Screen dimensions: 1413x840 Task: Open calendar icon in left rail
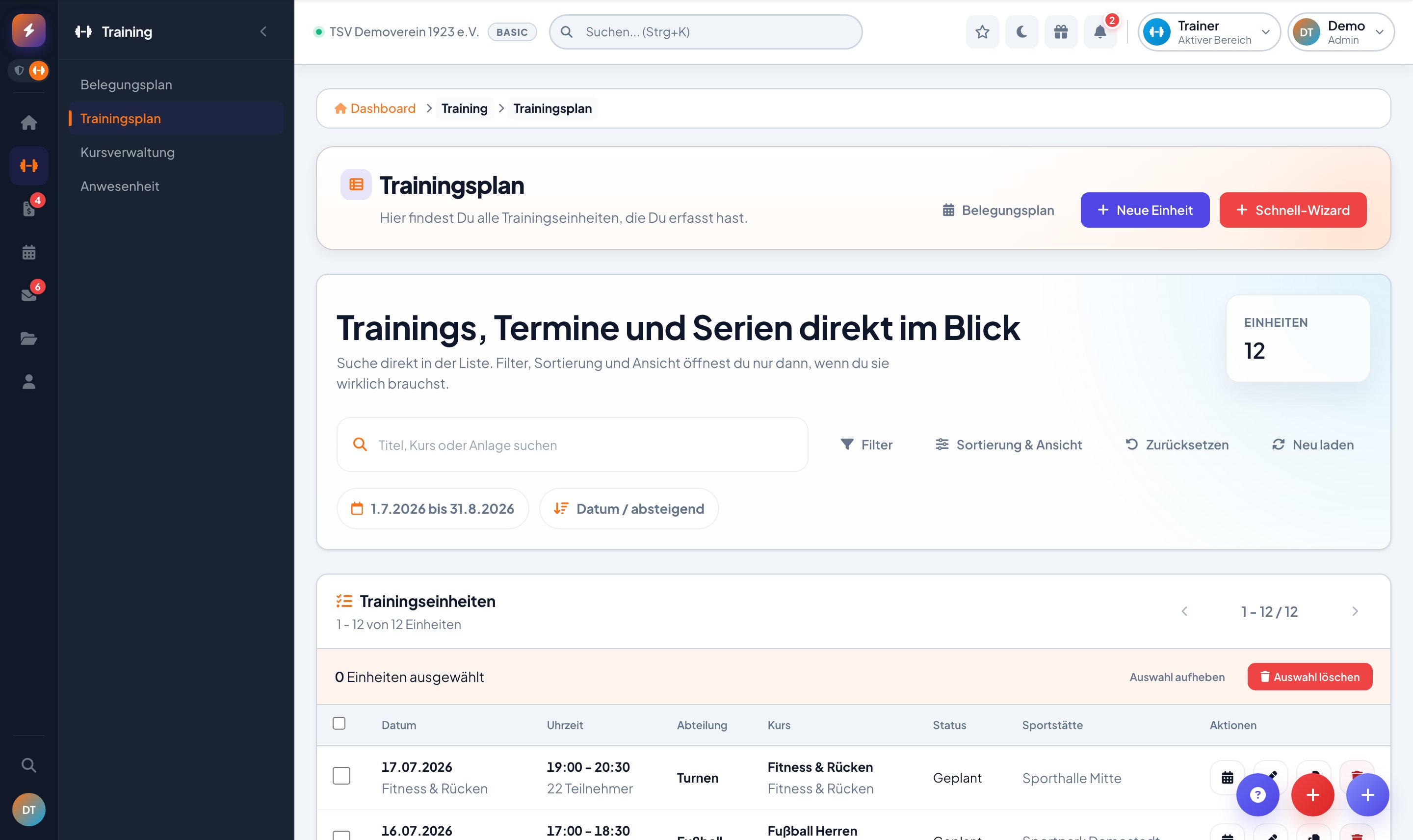(29, 252)
